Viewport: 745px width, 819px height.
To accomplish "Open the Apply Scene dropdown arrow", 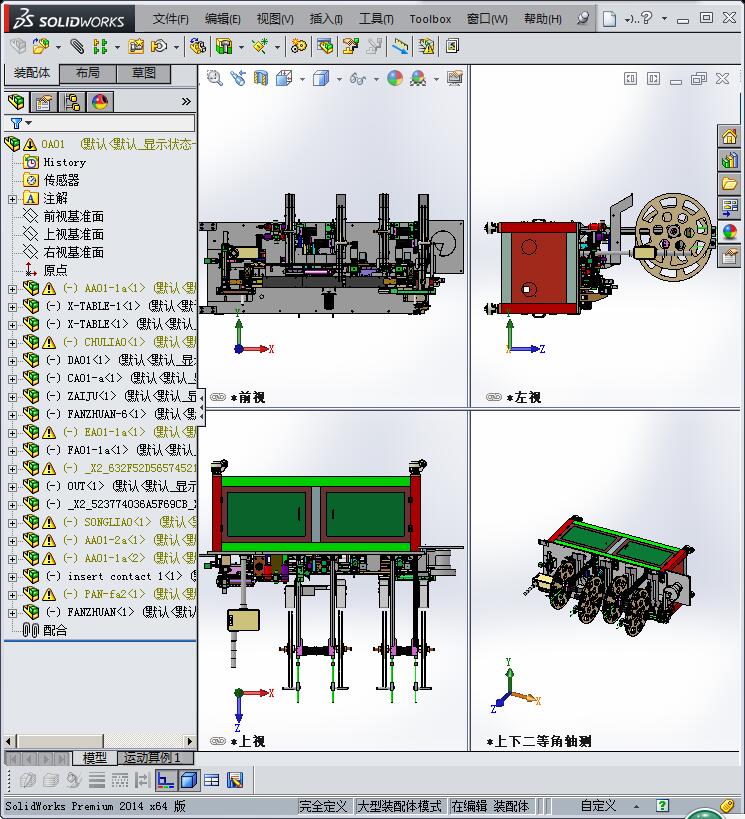I will 436,79.
